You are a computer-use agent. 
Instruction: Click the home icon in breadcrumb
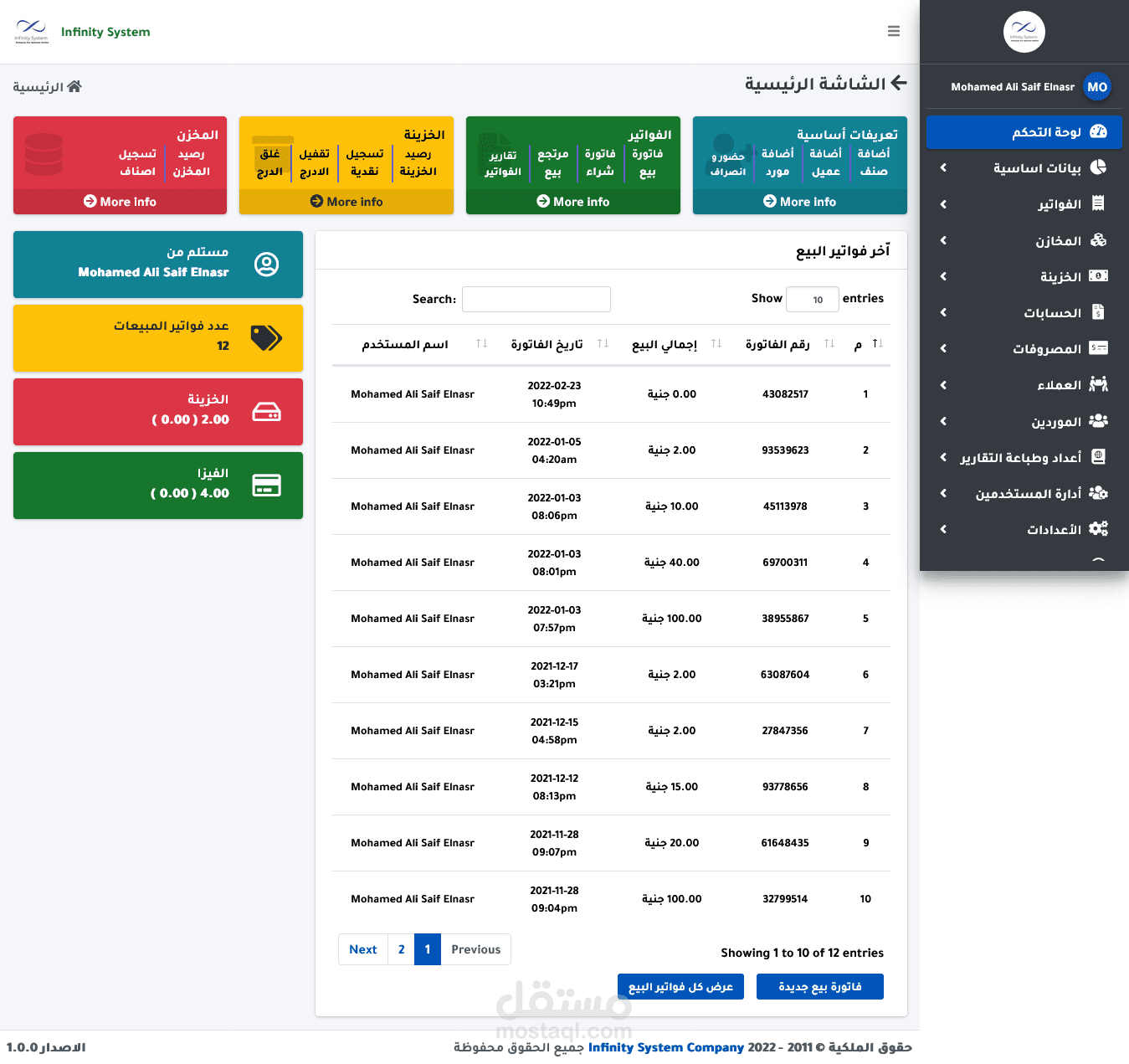pyautogui.click(x=74, y=86)
